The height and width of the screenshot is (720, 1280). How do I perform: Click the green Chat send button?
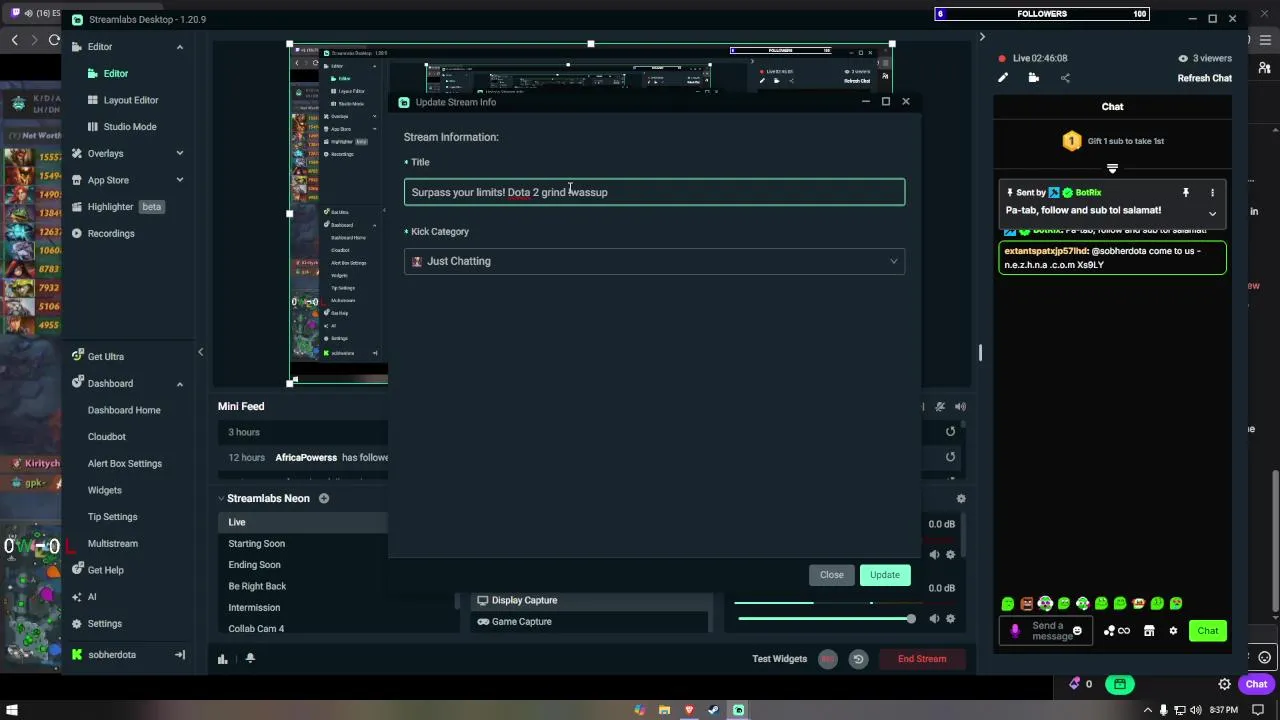[x=1208, y=631]
